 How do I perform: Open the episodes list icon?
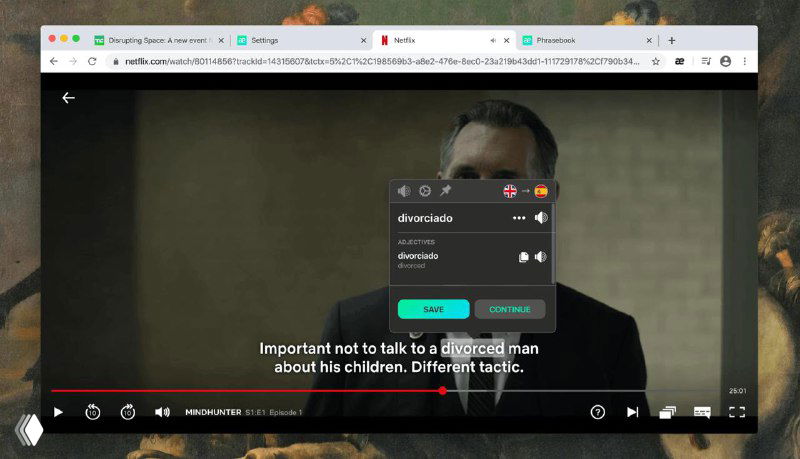click(x=667, y=411)
